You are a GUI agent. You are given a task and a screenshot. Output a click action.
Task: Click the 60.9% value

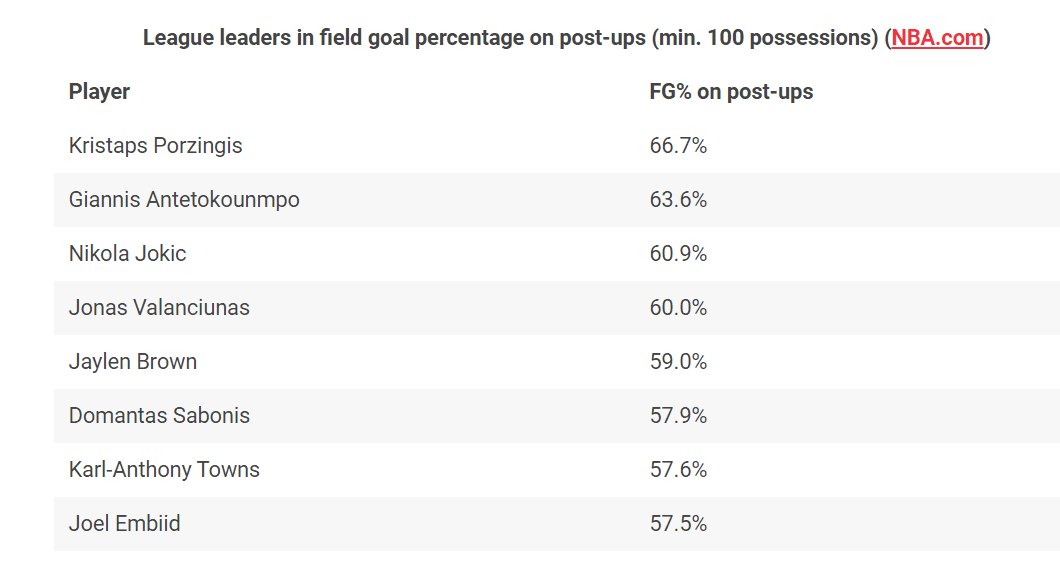point(678,254)
